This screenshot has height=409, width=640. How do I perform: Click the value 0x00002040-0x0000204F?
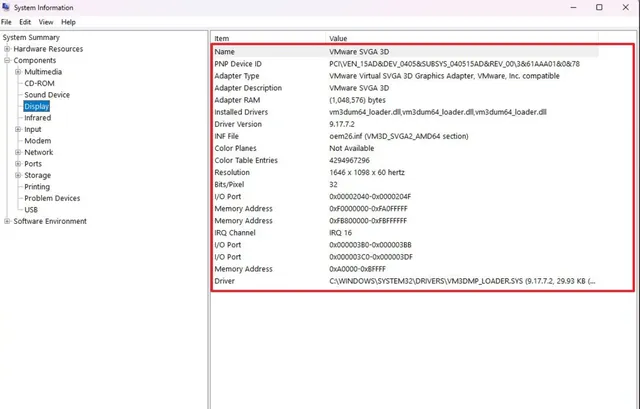pyautogui.click(x=370, y=196)
